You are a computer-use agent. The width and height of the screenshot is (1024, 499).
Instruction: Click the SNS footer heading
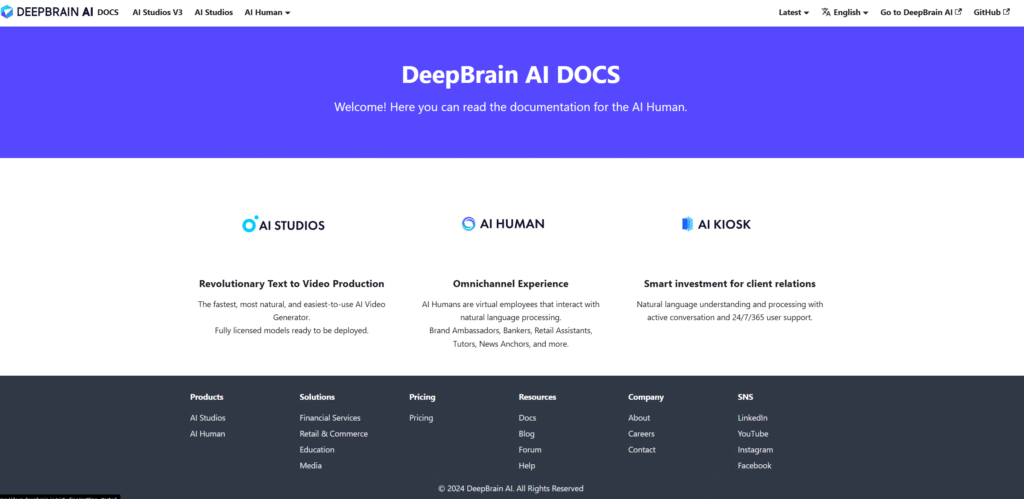point(745,397)
